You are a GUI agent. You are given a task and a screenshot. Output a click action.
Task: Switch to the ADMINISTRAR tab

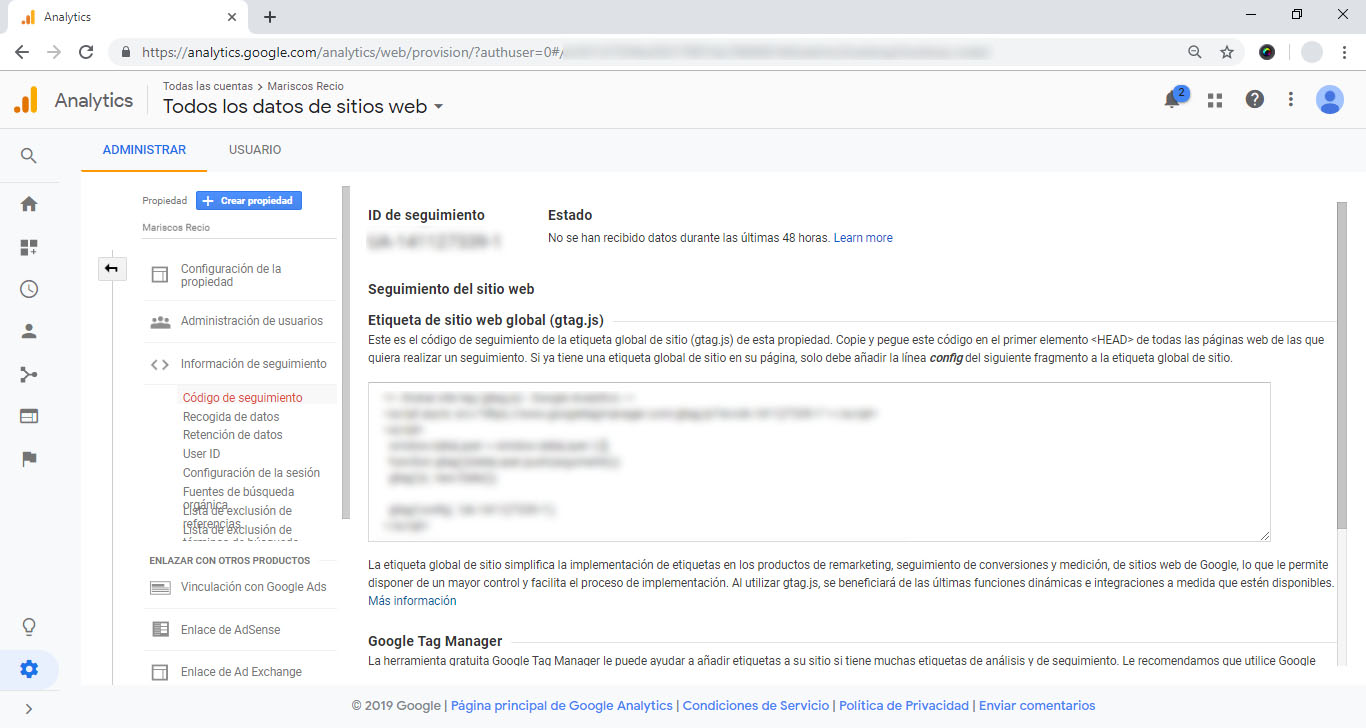(144, 150)
